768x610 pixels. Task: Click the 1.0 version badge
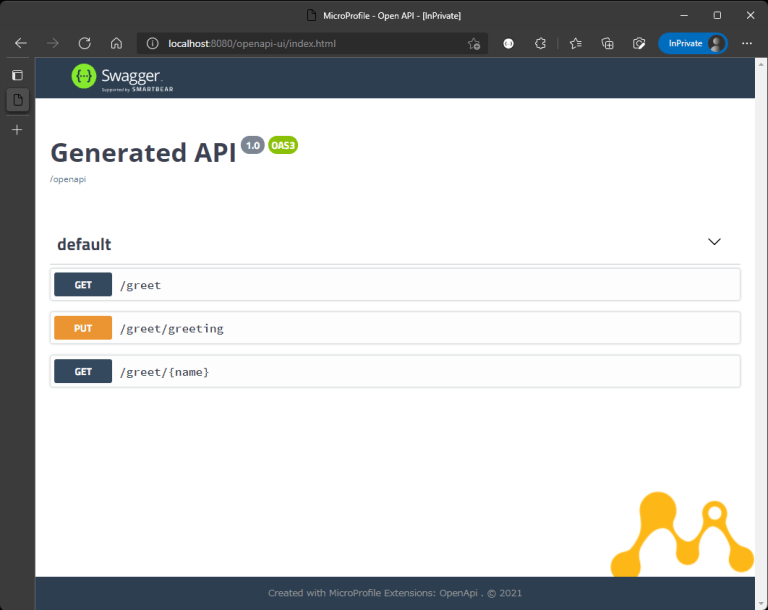(x=253, y=146)
